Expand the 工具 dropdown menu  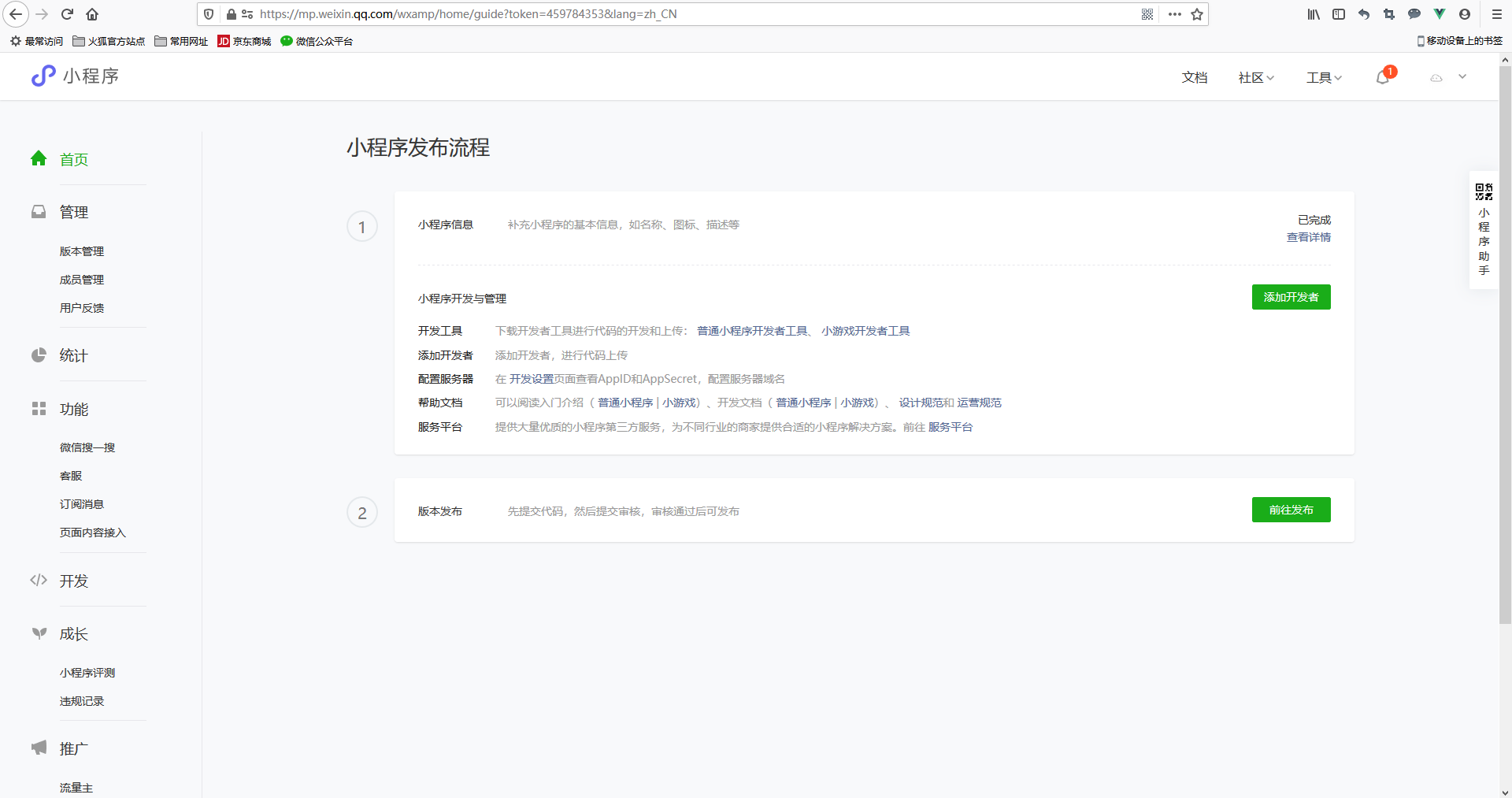tap(1323, 77)
